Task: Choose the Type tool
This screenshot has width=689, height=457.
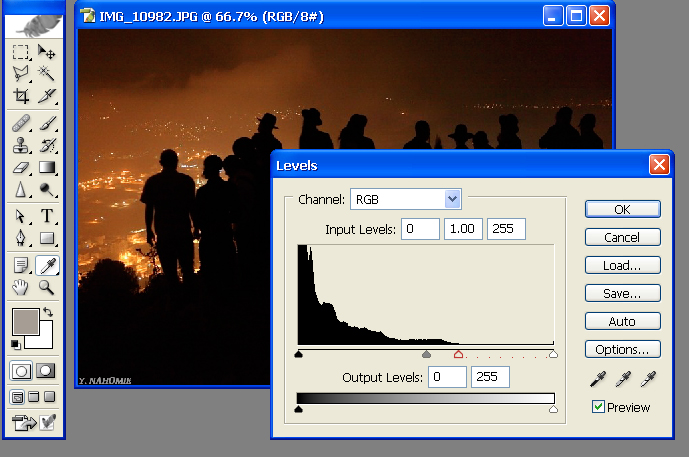Action: [x=46, y=216]
